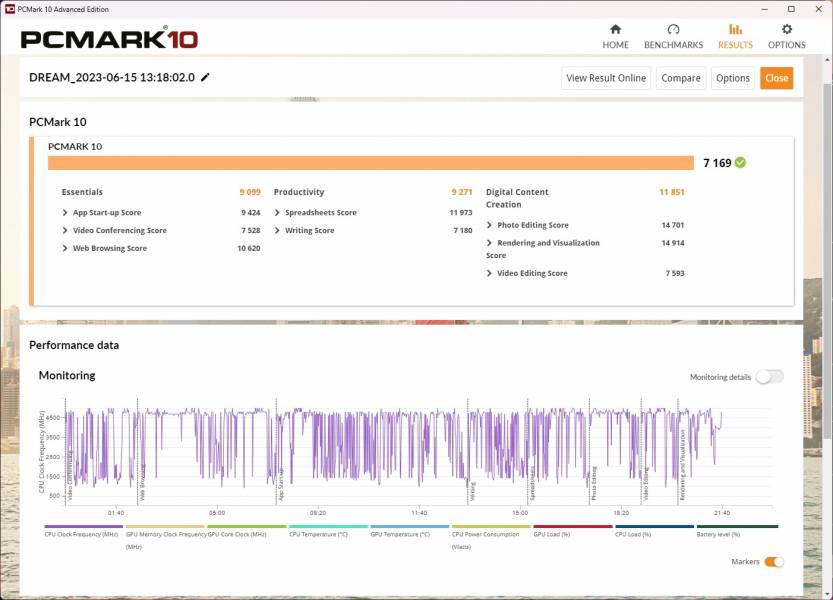Click the Productivity score 9 271
This screenshot has height=600, width=833.
pos(462,192)
